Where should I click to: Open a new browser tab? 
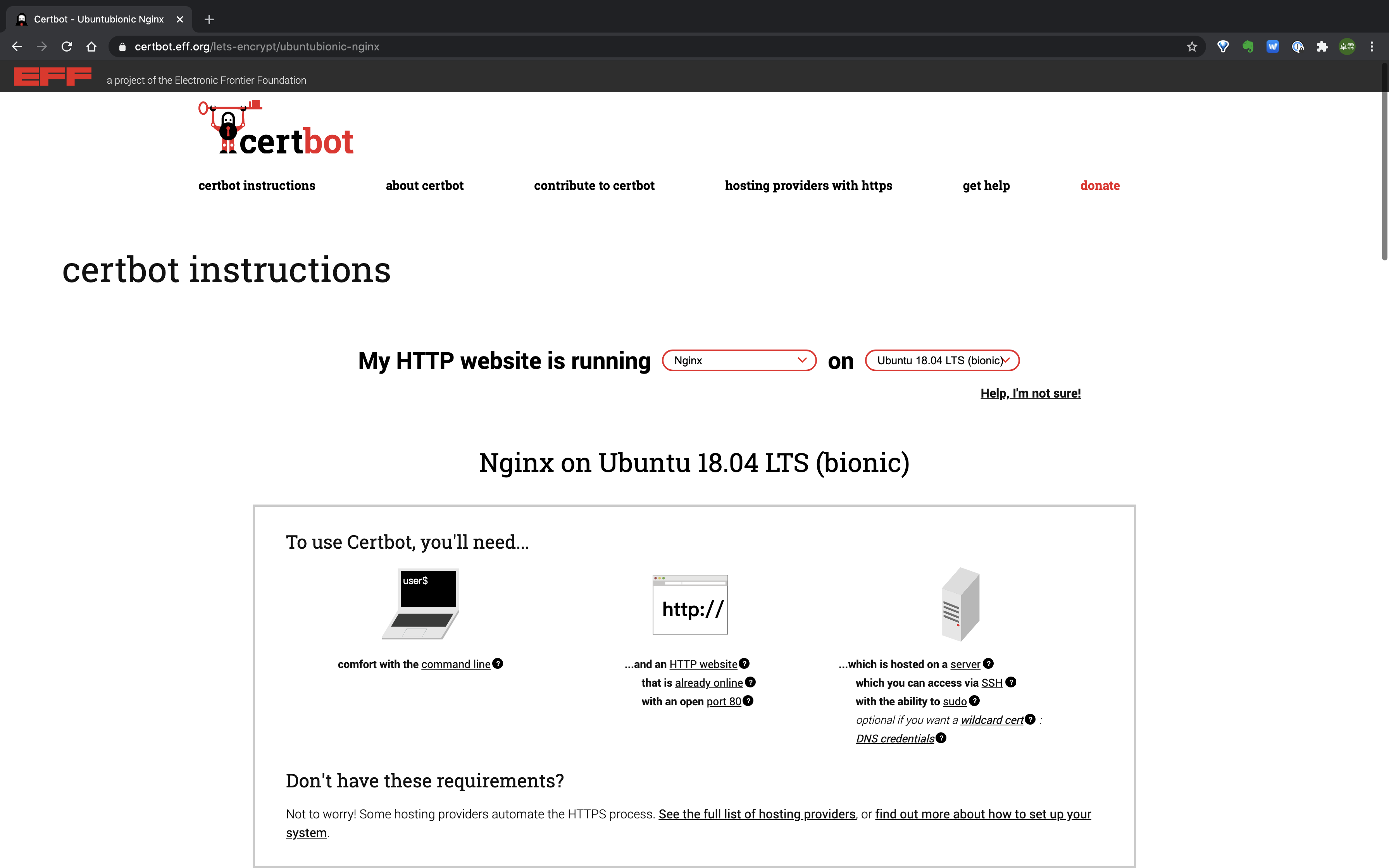pyautogui.click(x=210, y=19)
